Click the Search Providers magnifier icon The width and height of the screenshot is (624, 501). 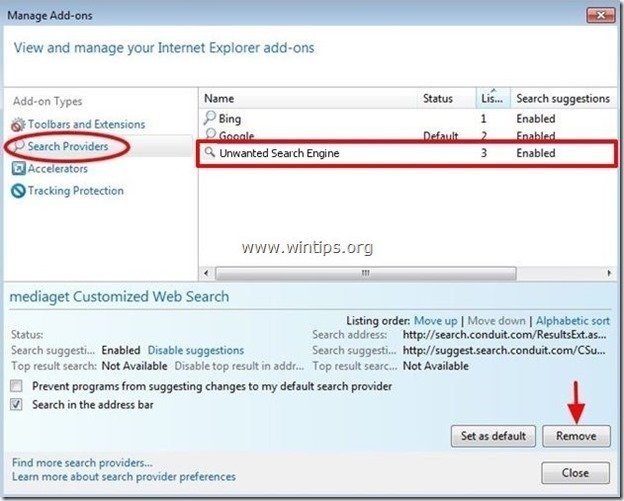click(19, 146)
